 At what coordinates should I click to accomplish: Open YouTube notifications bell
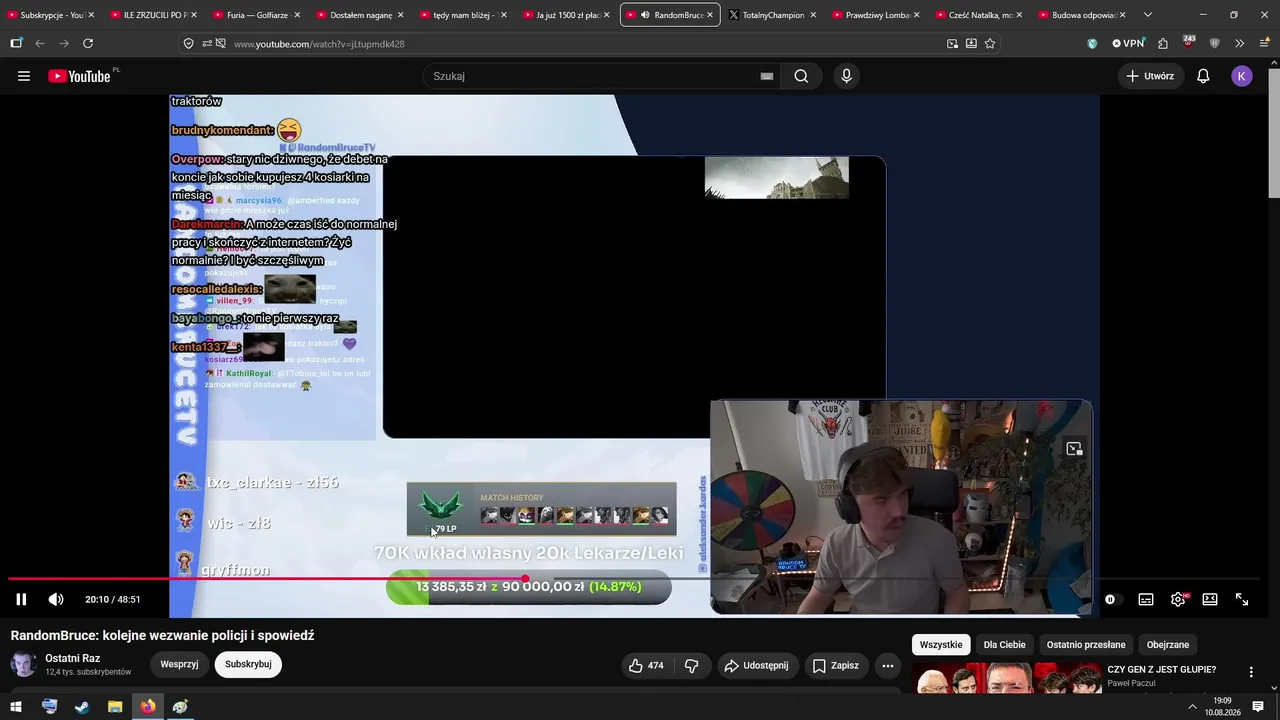[1203, 76]
